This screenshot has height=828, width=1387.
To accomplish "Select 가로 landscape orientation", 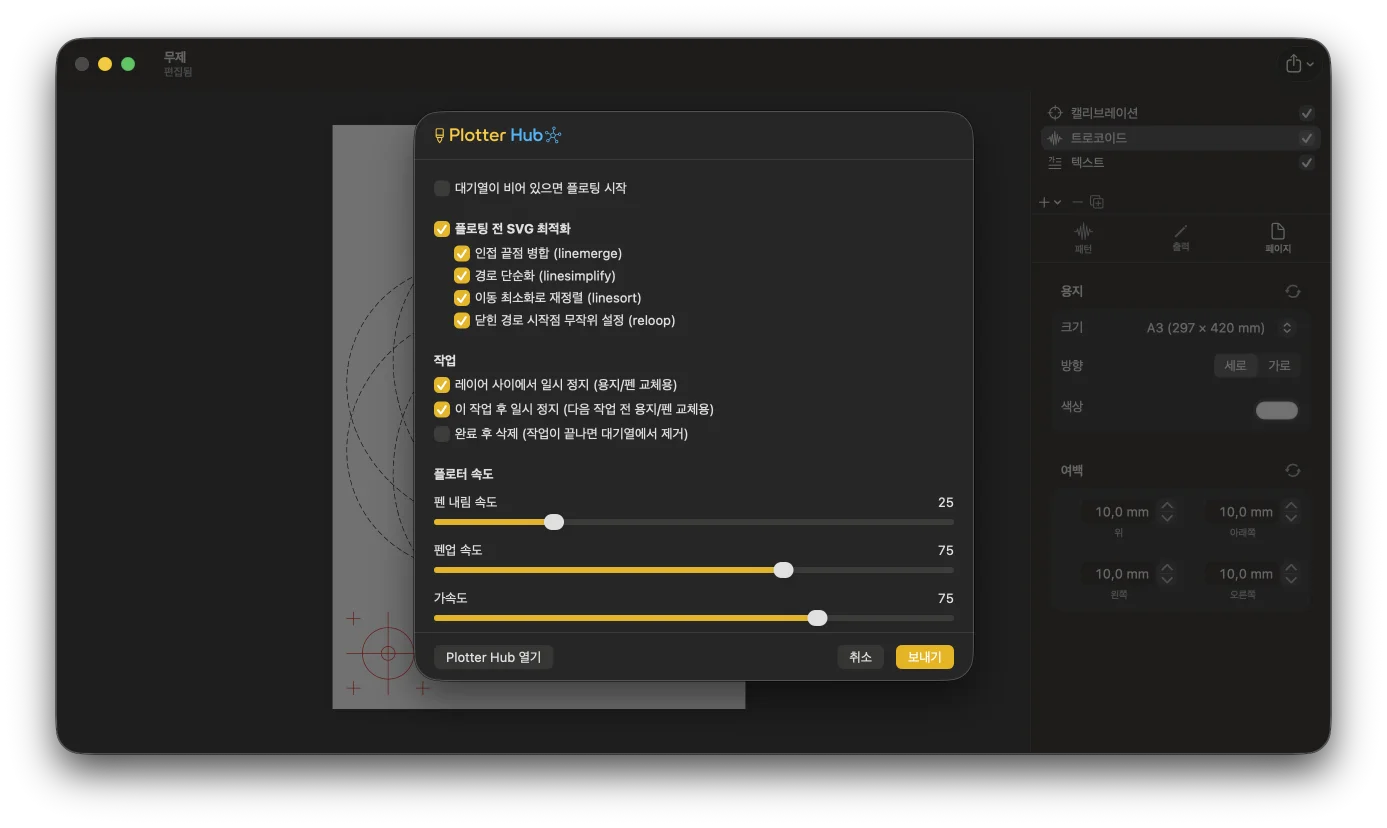I will click(1279, 366).
